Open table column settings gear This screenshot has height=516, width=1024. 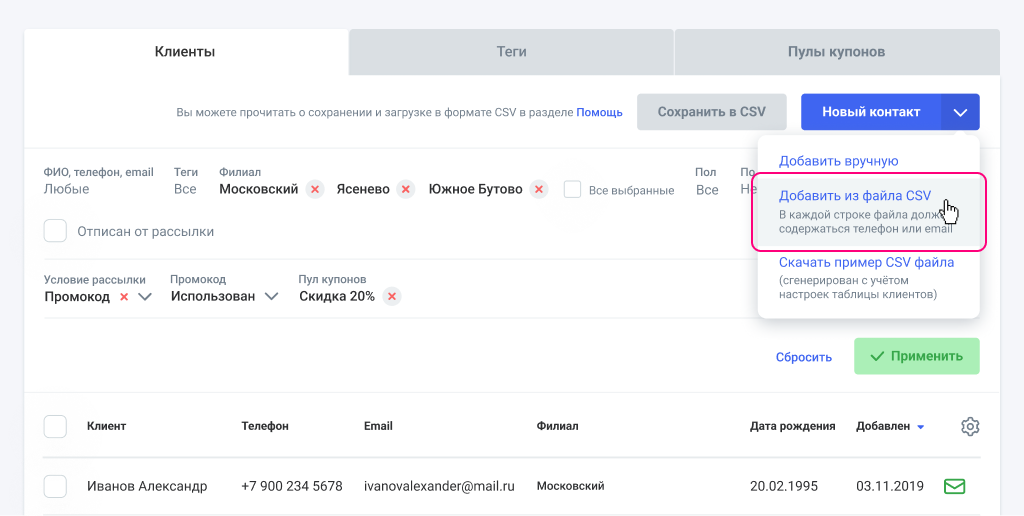[x=969, y=426]
